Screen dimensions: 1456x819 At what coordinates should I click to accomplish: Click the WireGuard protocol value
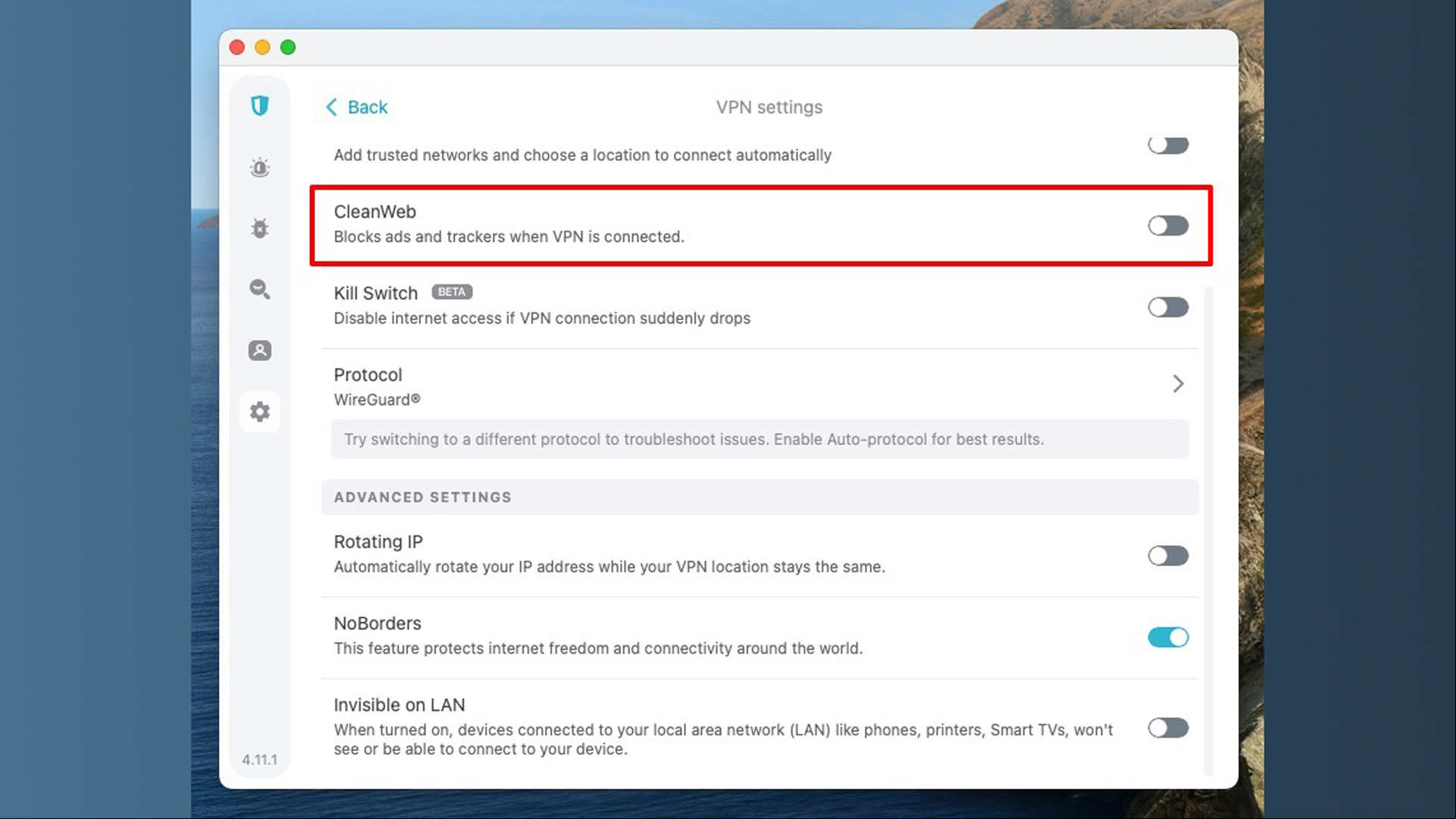click(377, 400)
